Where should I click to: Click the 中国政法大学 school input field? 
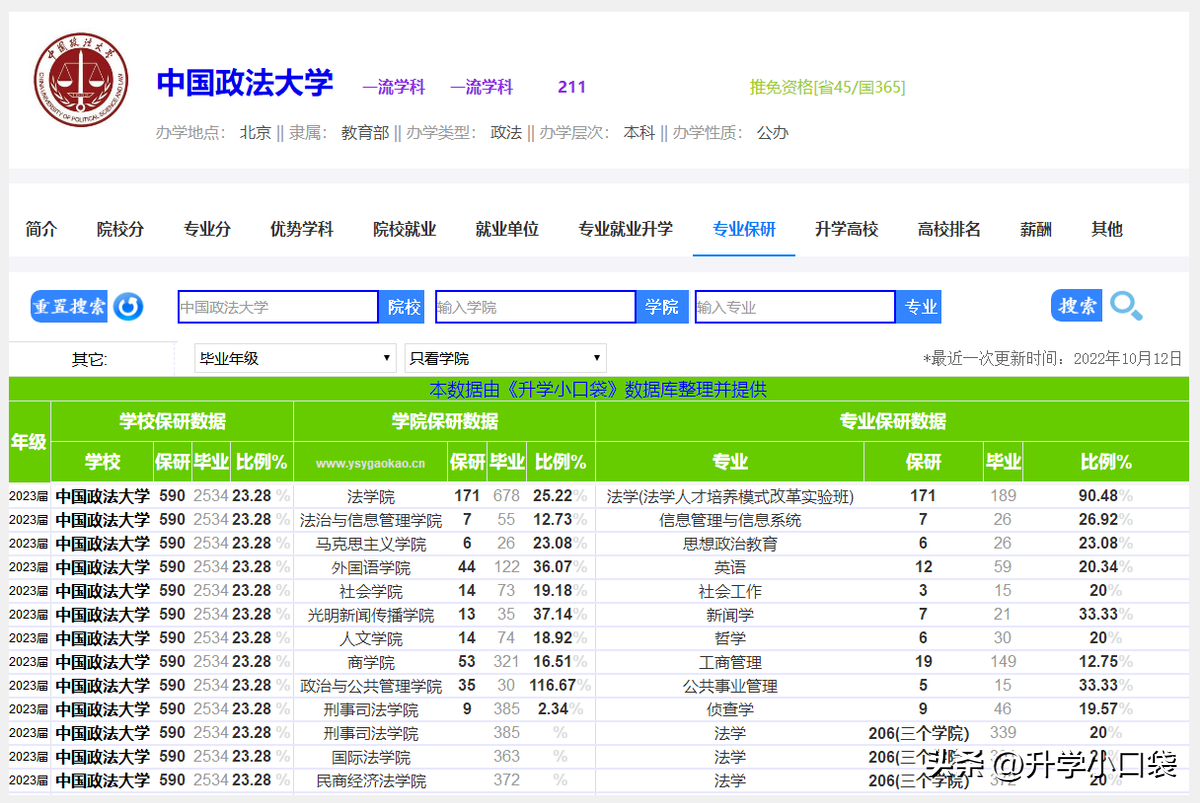tap(278, 307)
